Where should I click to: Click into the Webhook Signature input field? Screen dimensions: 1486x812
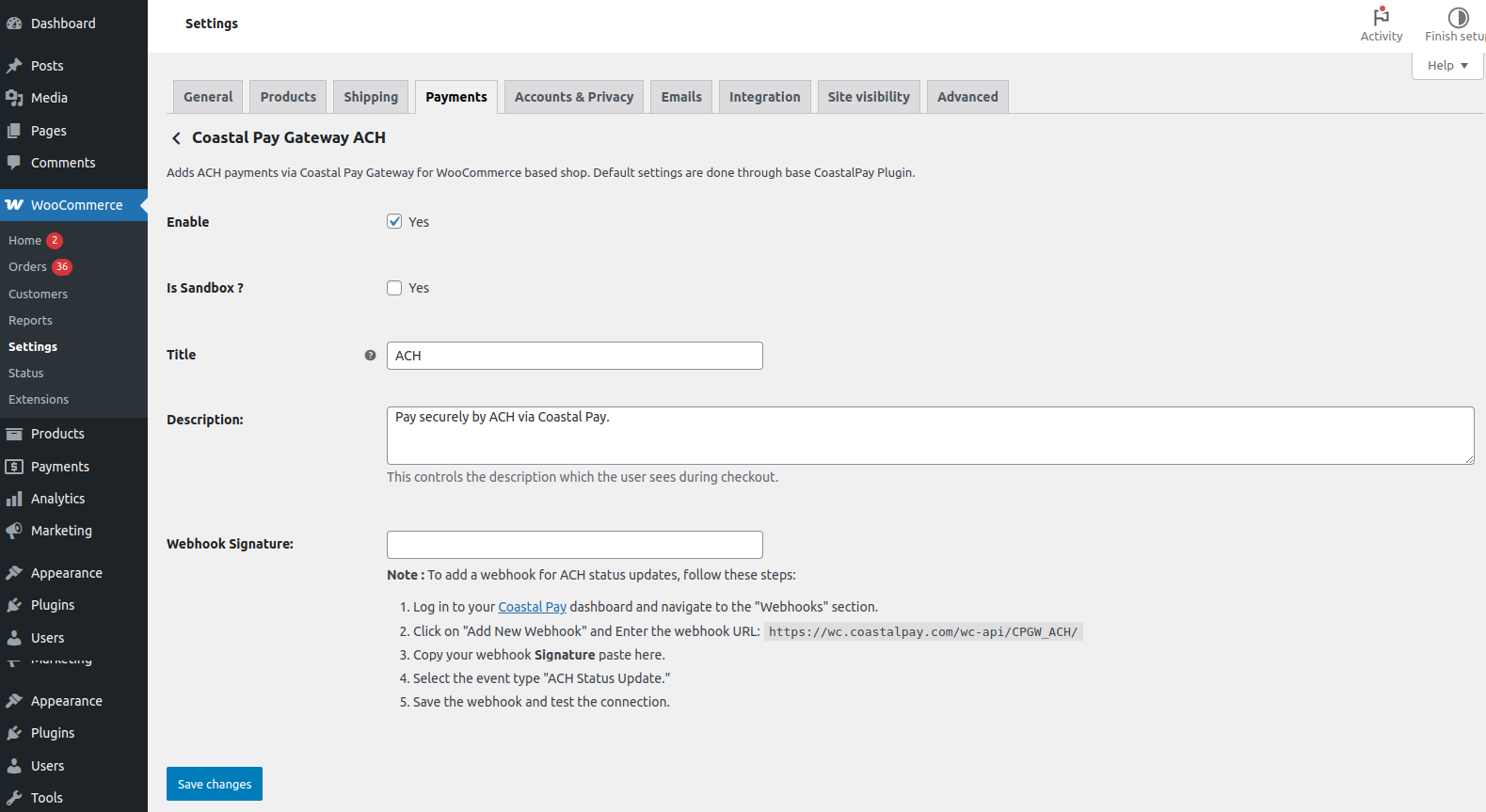pos(574,545)
